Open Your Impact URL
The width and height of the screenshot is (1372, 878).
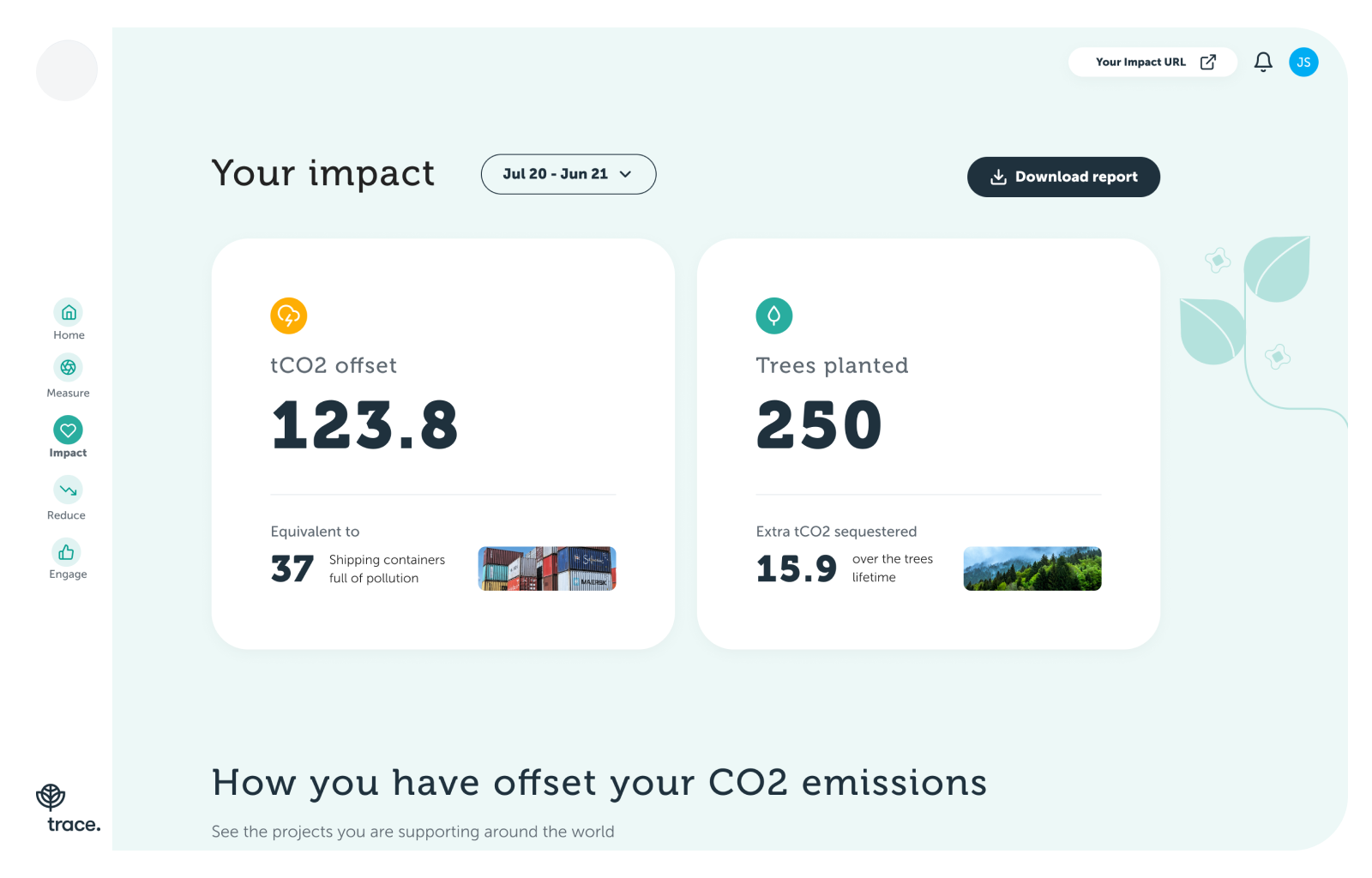click(1140, 62)
